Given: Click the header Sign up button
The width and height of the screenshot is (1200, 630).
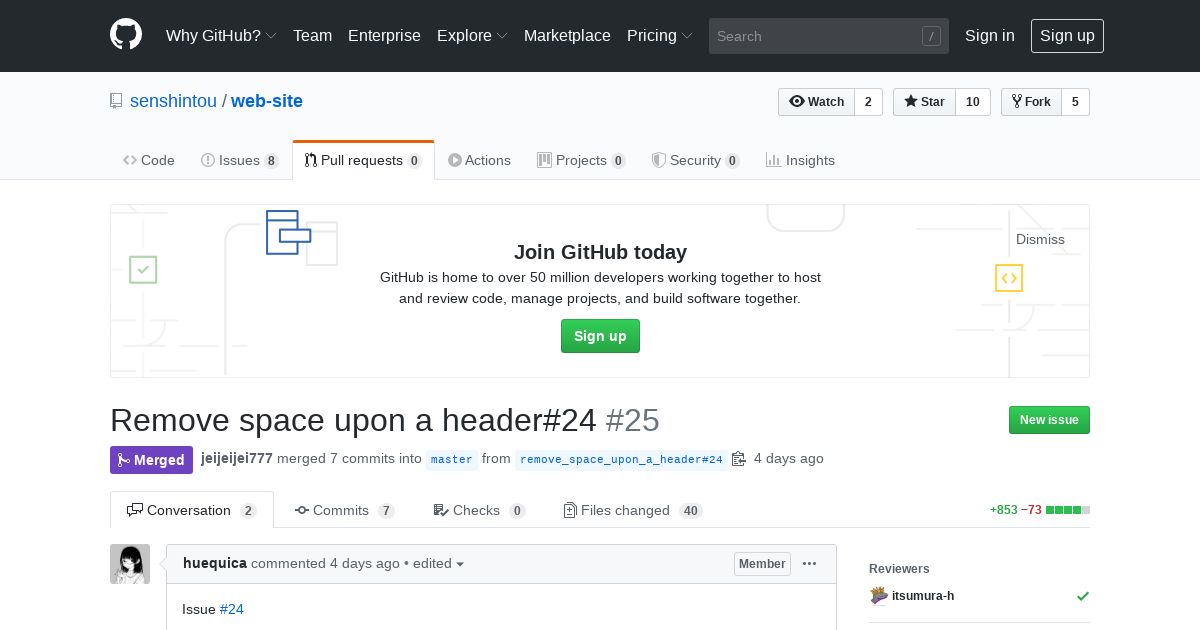Looking at the screenshot, I should [x=1067, y=35].
